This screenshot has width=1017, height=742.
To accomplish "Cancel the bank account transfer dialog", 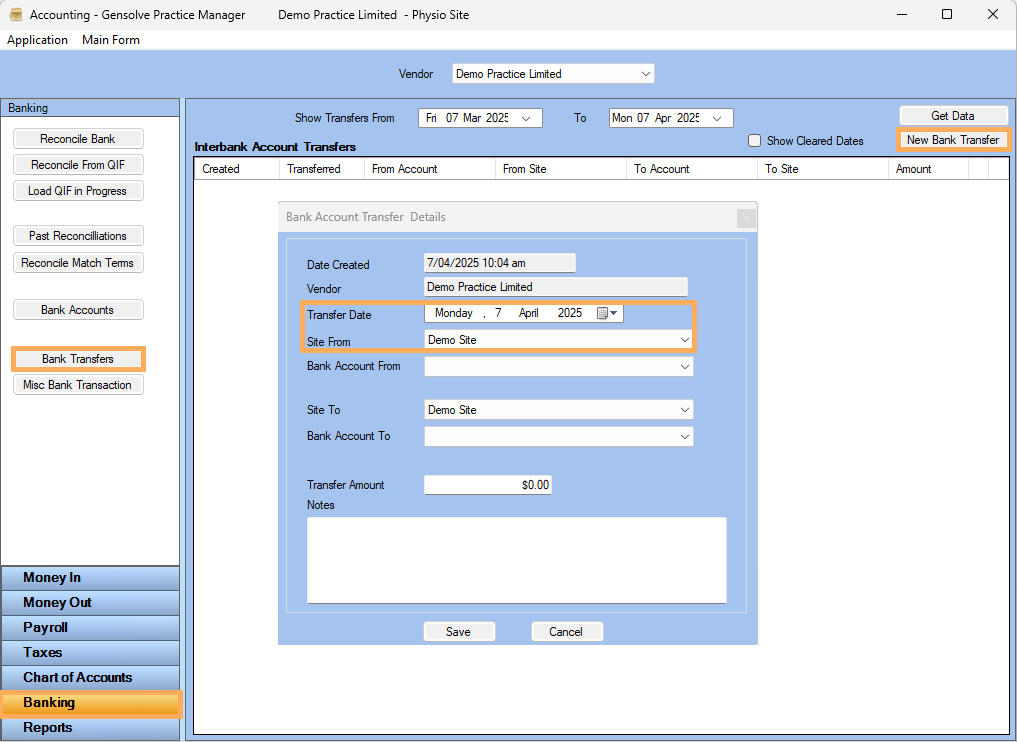I will (x=566, y=632).
